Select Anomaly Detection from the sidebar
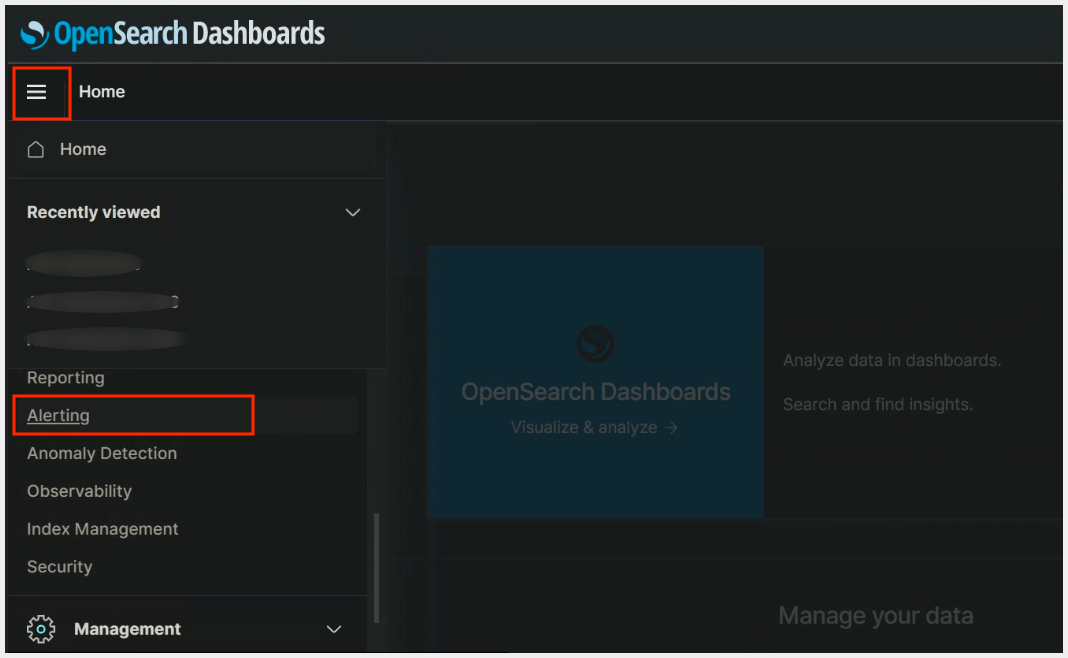 [x=101, y=453]
